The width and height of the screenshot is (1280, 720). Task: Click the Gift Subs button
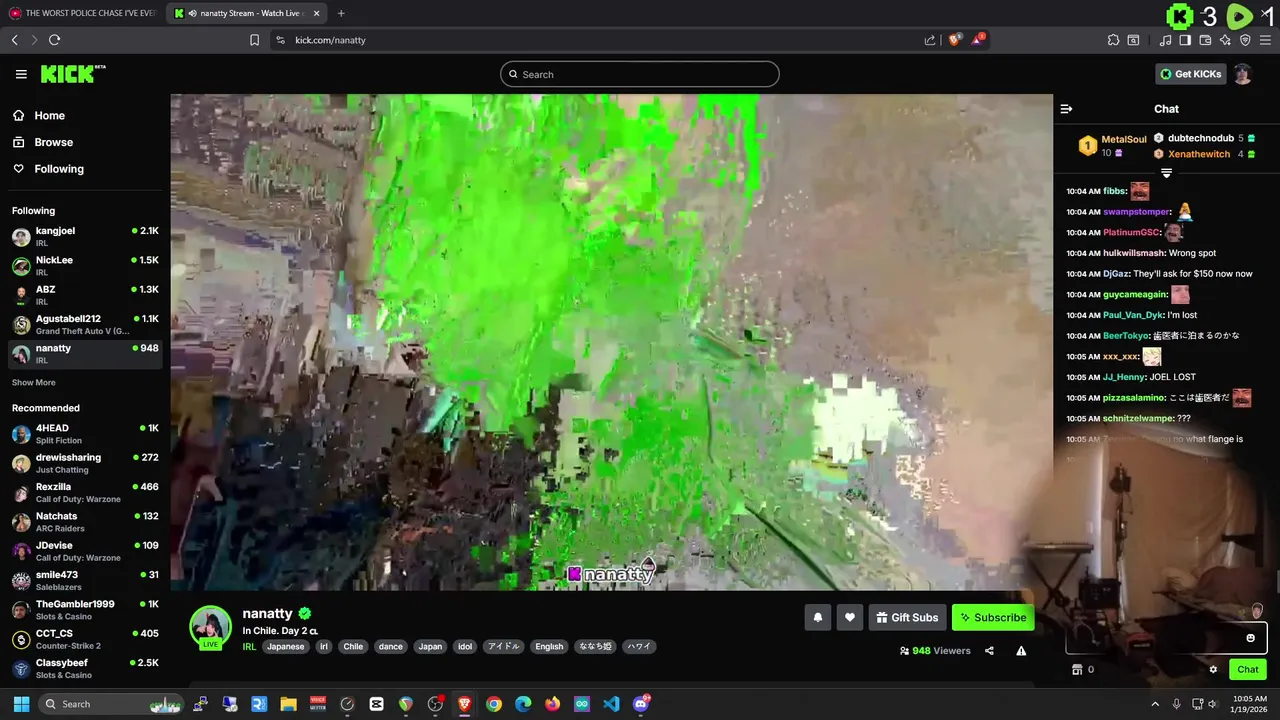[x=907, y=618]
